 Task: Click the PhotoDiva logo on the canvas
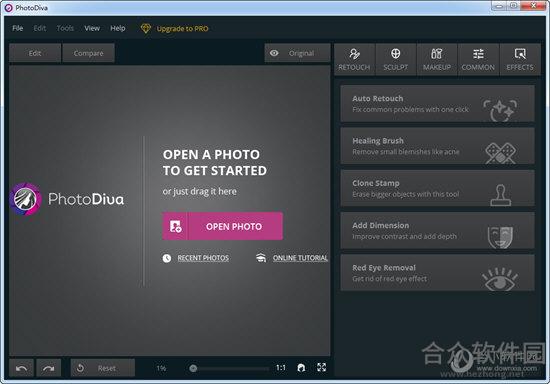tap(67, 199)
